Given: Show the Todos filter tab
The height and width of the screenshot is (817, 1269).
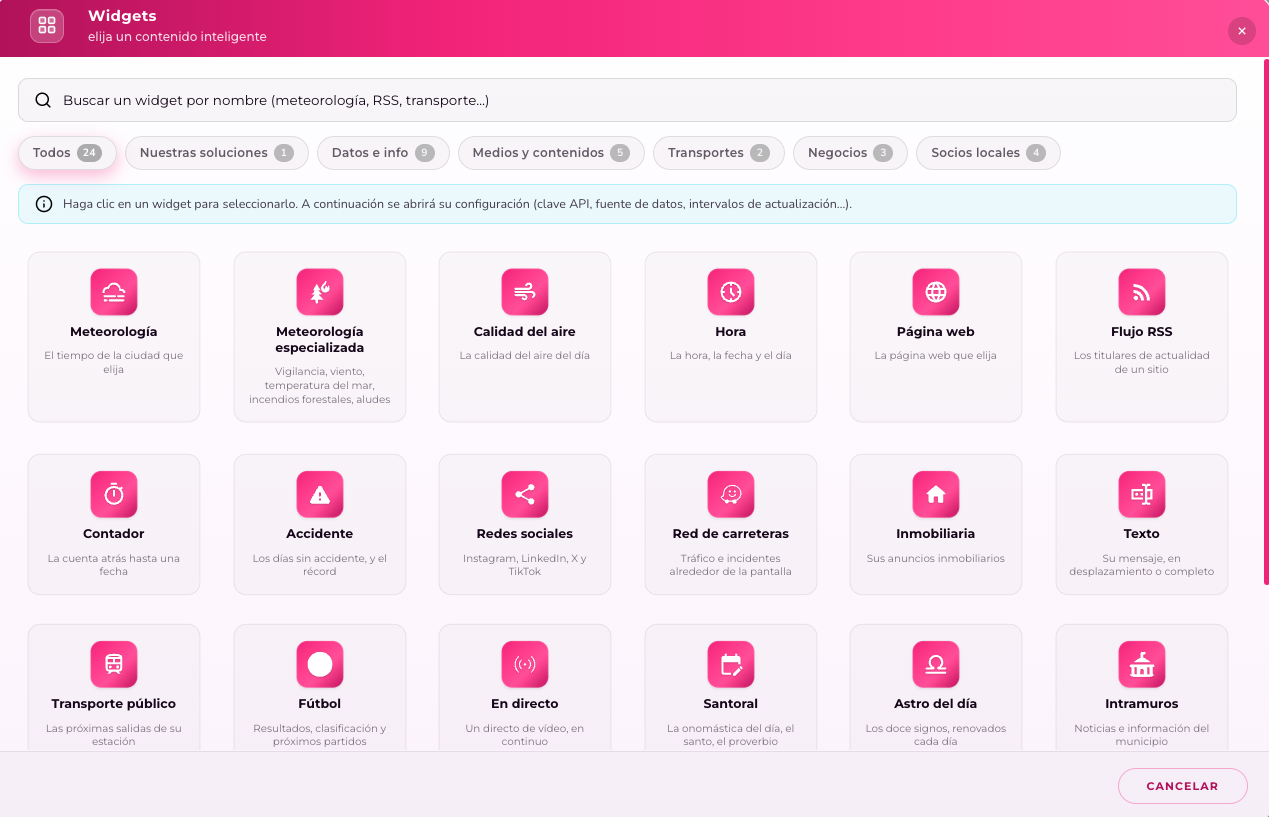Looking at the screenshot, I should [67, 153].
